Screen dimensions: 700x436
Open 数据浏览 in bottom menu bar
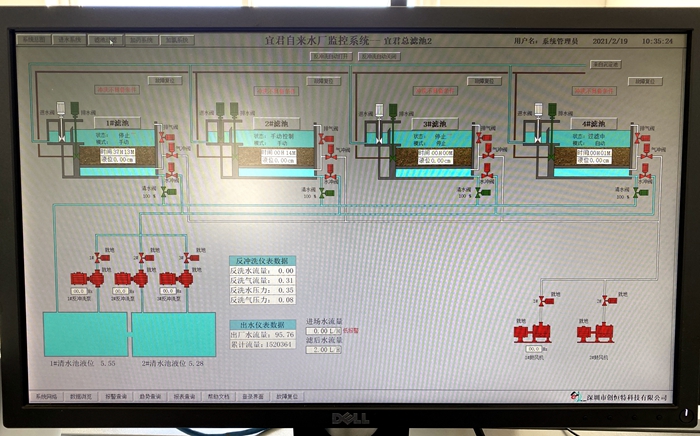pyautogui.click(x=81, y=396)
